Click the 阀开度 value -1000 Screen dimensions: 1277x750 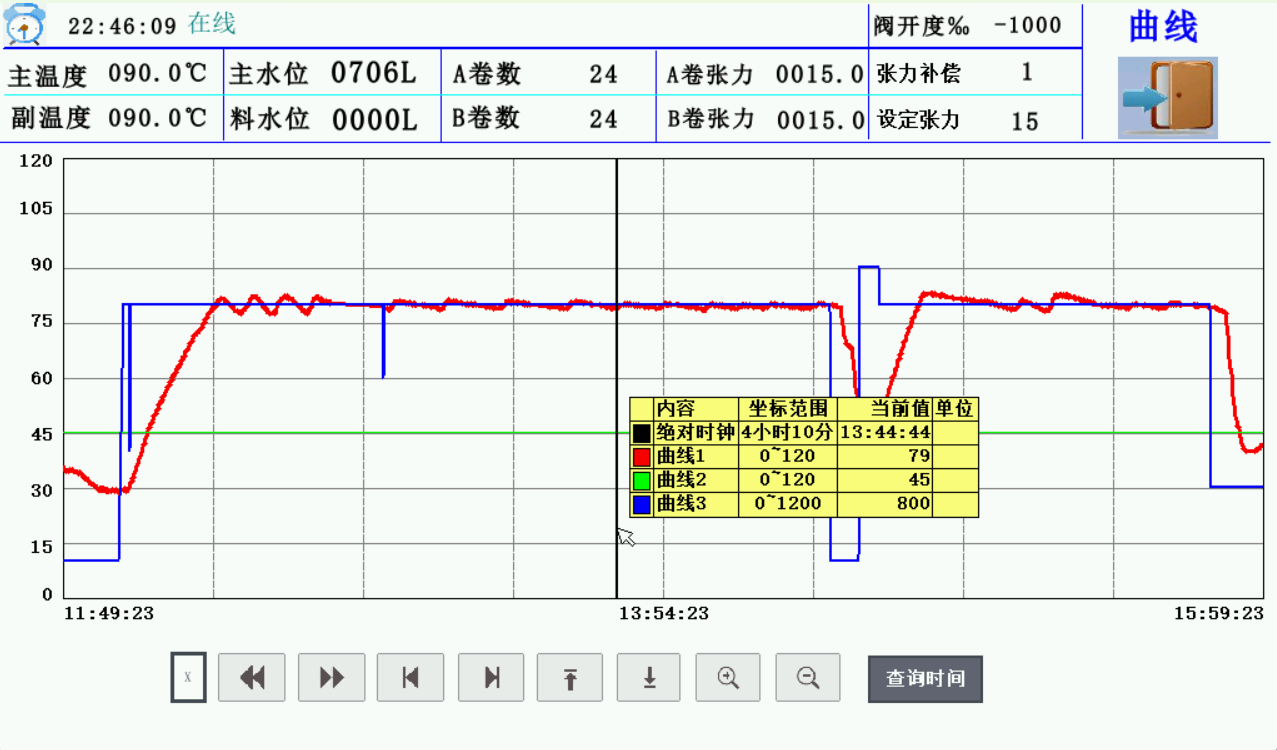click(1027, 26)
